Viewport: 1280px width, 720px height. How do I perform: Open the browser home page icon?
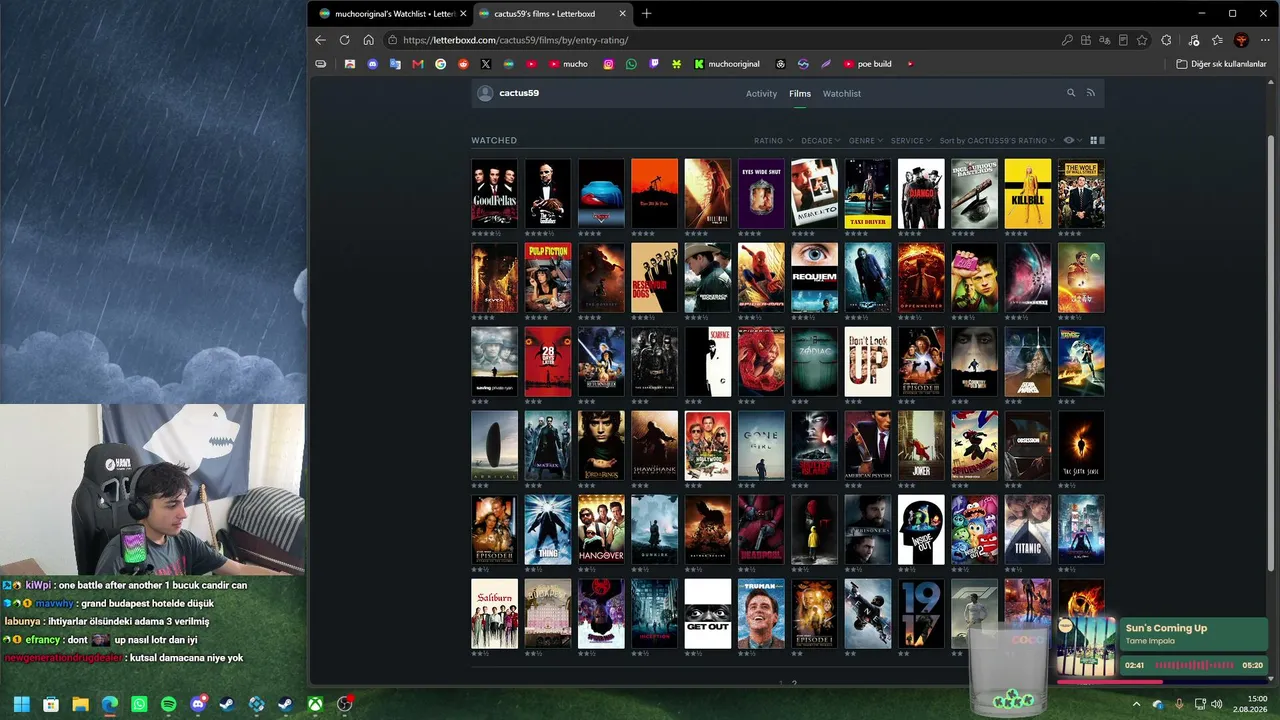(368, 40)
